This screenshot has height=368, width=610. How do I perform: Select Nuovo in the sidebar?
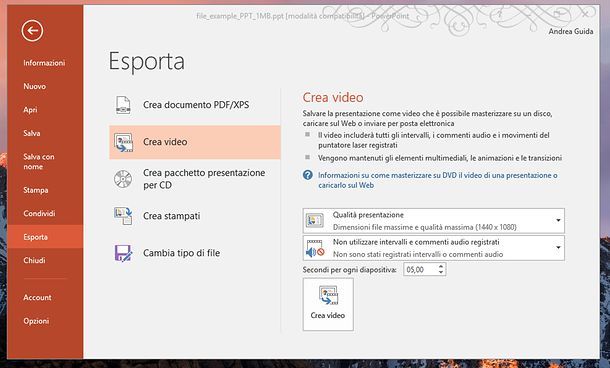click(x=35, y=86)
